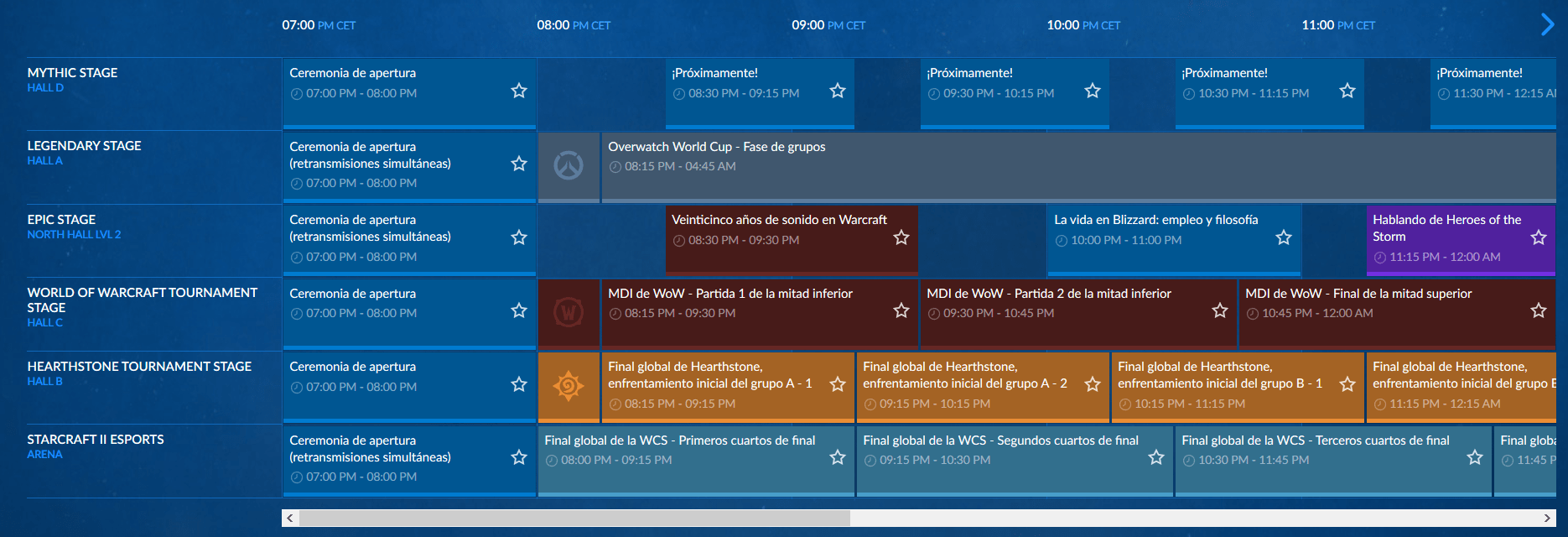Image resolution: width=1568 pixels, height=537 pixels.
Task: Star La vida en Blizzard session
Action: click(x=1284, y=238)
